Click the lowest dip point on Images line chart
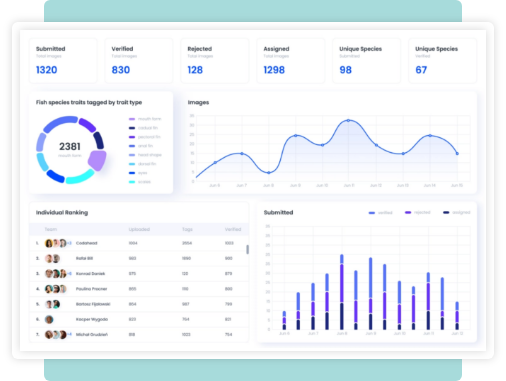 (x=269, y=173)
